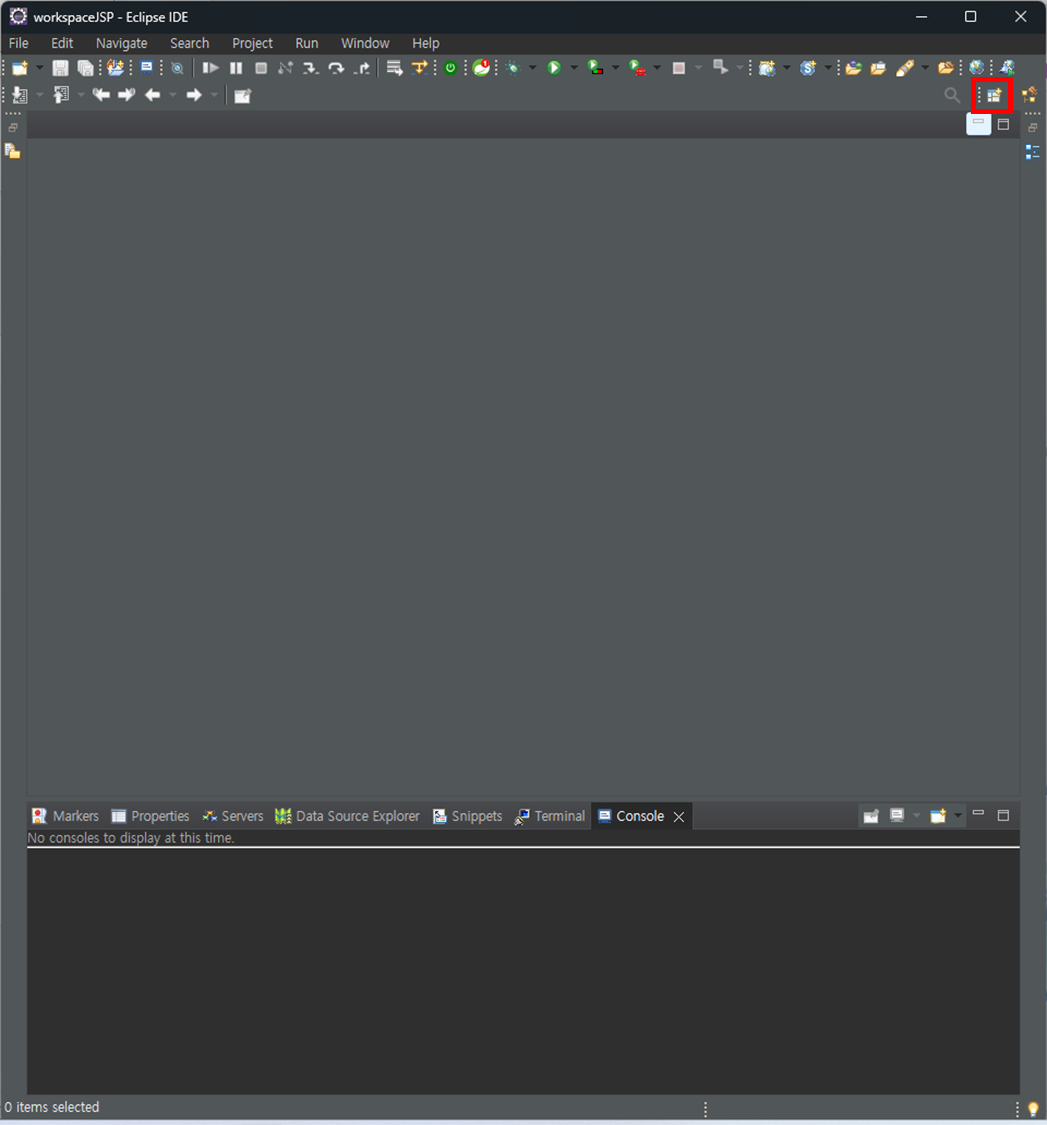Toggle Use Step Filters icon

(420, 68)
